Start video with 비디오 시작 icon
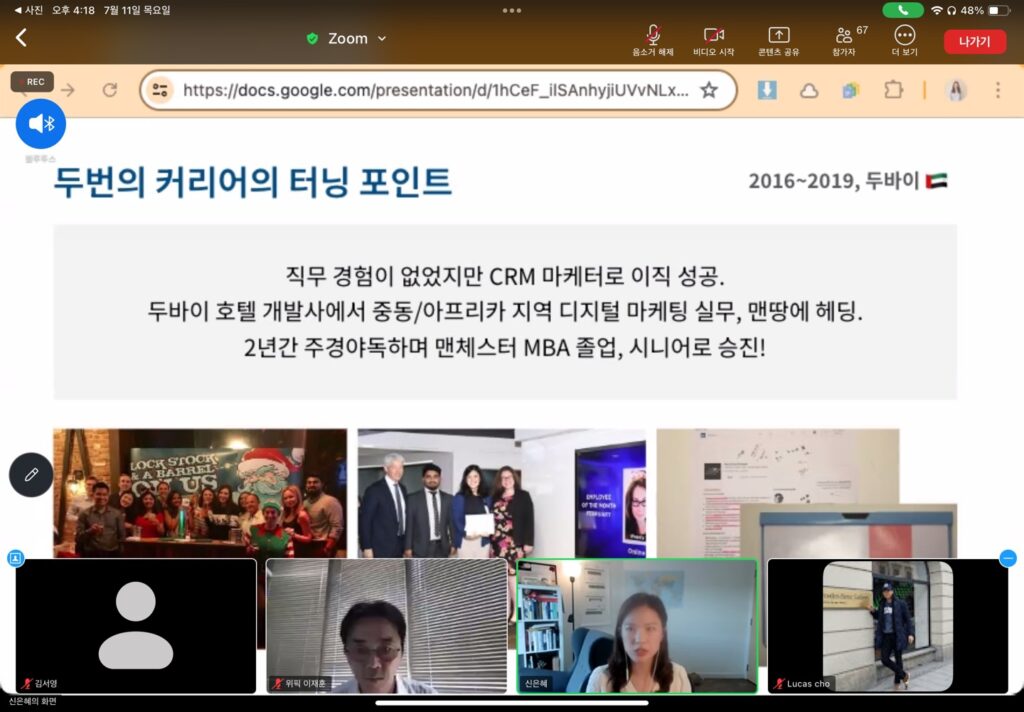The height and width of the screenshot is (712, 1024). tap(713, 38)
